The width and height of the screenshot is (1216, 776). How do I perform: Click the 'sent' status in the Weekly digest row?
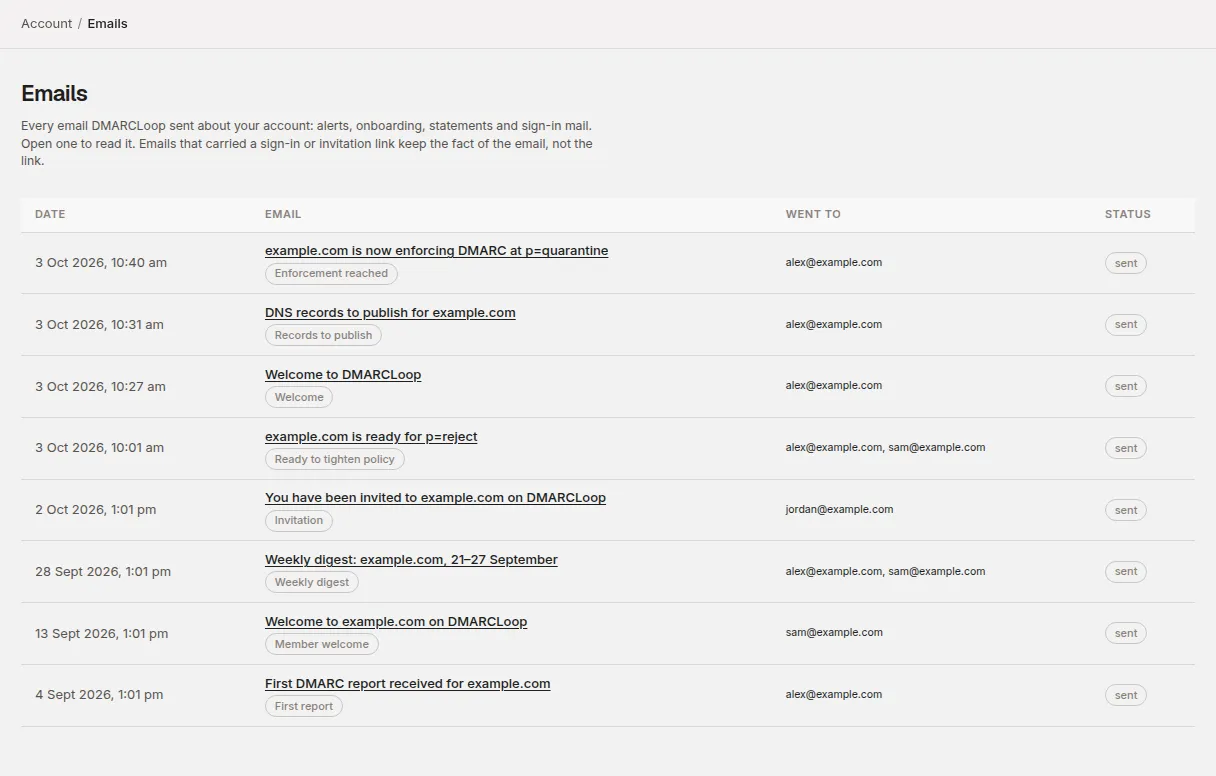click(1126, 572)
